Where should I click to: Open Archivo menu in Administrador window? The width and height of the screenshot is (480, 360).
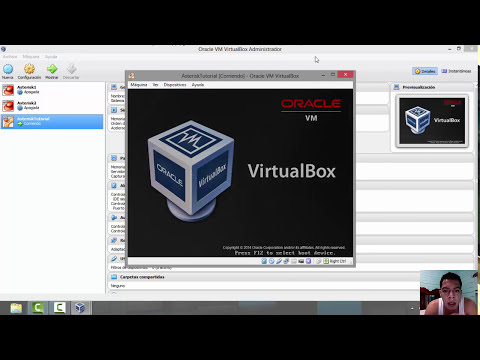[x=10, y=57]
